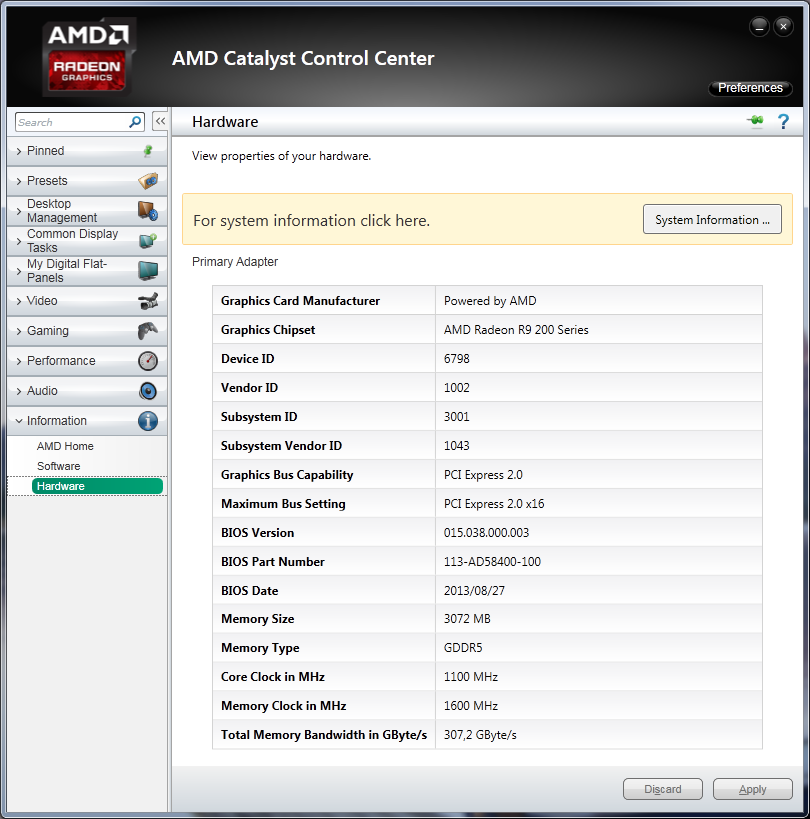This screenshot has height=819, width=810.
Task: Click the search magnifier icon
Action: point(135,122)
